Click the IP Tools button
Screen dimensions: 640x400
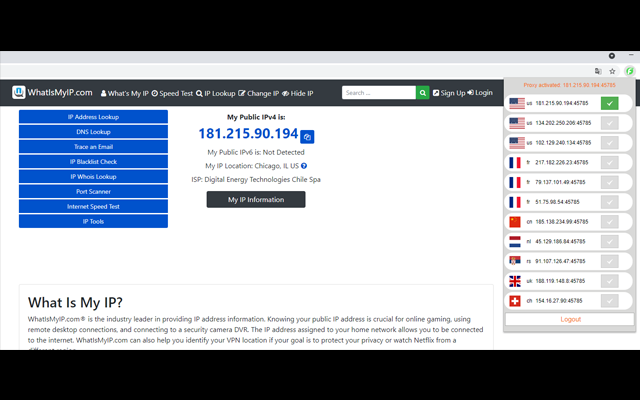coord(93,221)
